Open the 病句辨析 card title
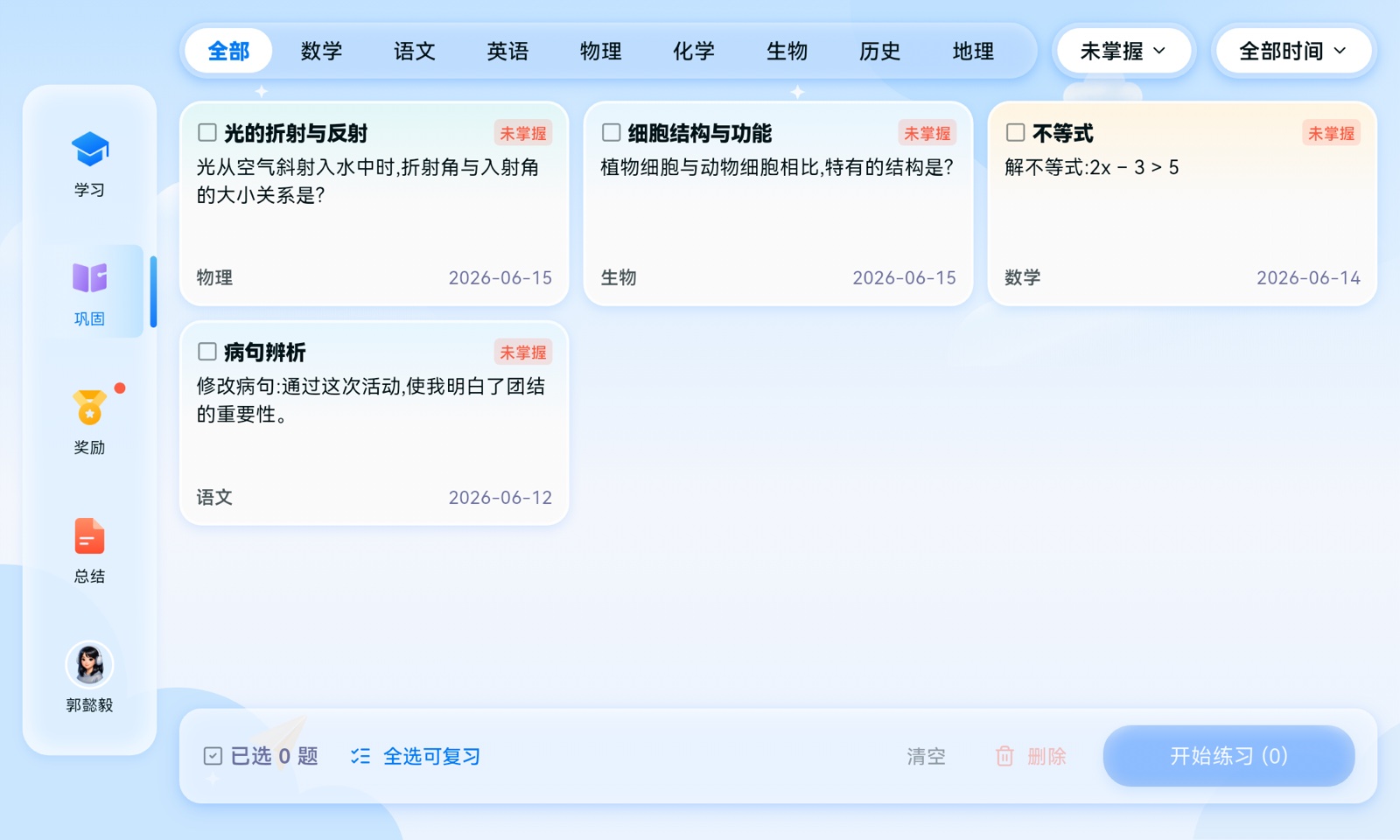Viewport: 1400px width, 840px height. click(265, 353)
